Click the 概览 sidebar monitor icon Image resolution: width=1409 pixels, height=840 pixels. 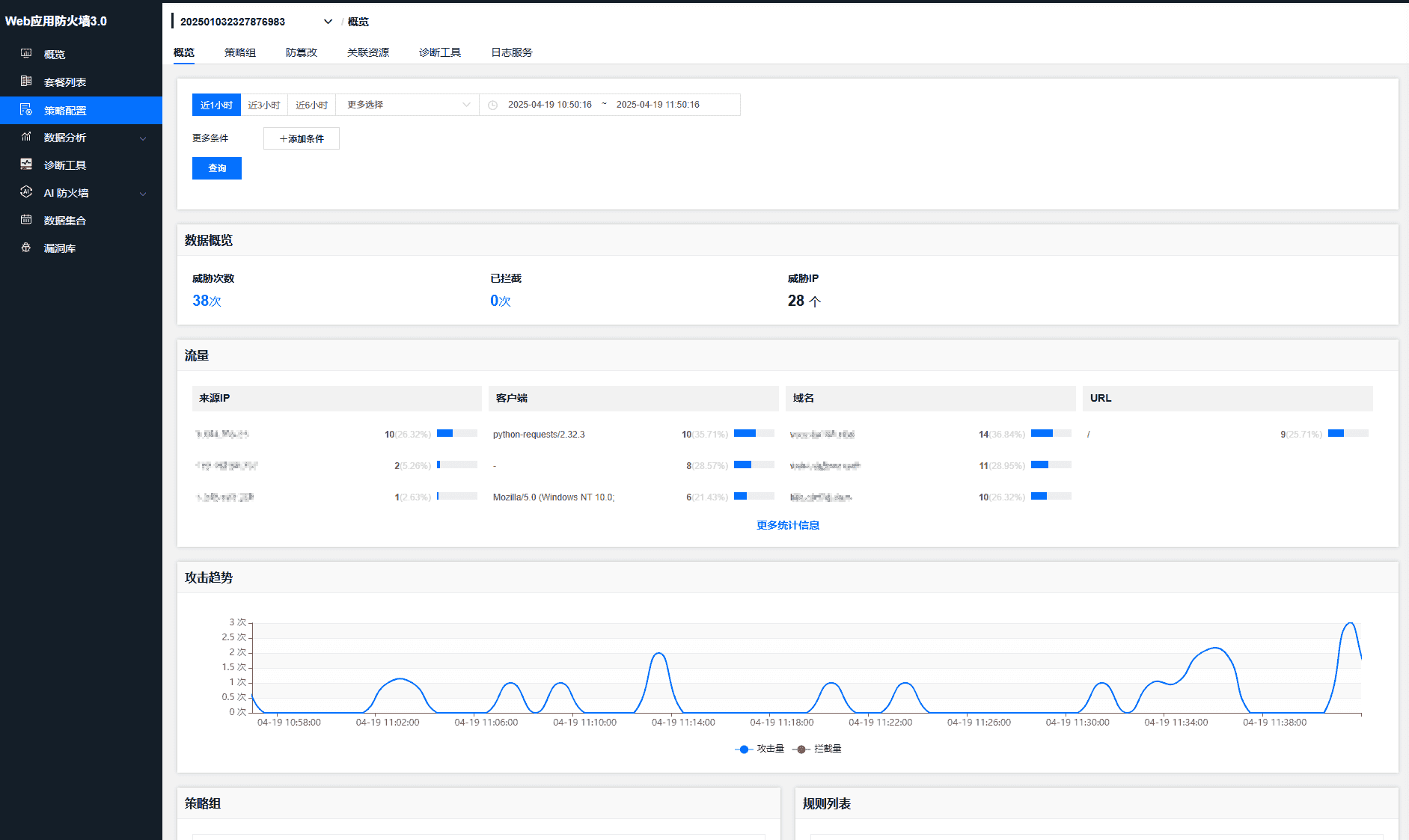point(26,54)
